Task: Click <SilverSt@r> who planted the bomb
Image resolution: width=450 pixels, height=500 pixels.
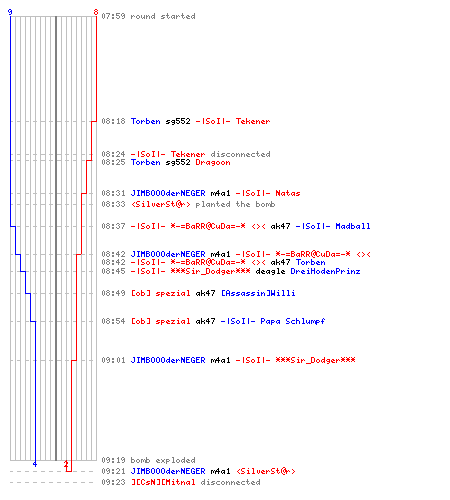Action: click(161, 204)
